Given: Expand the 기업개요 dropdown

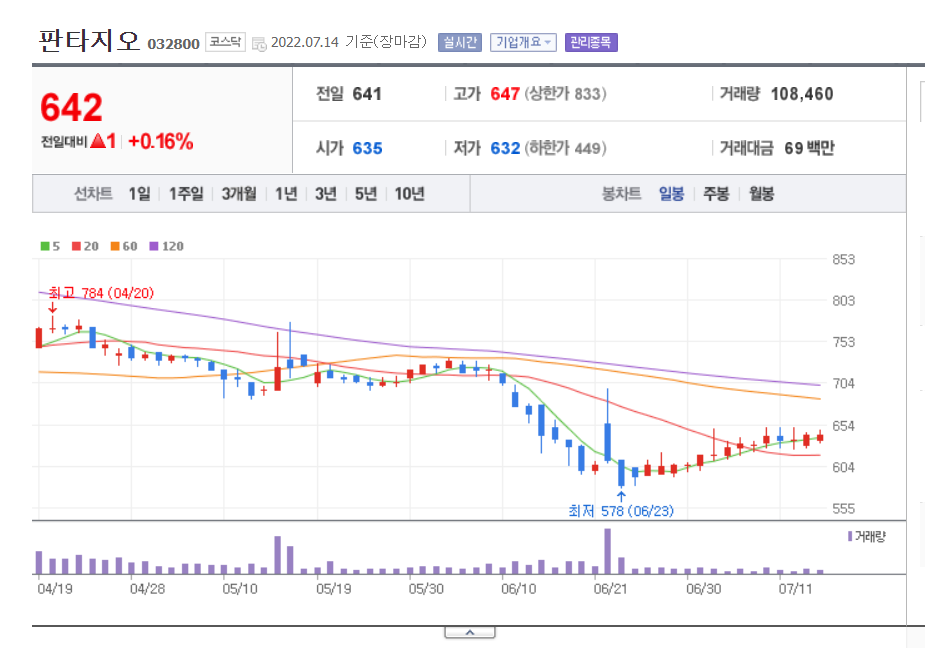Looking at the screenshot, I should [x=523, y=42].
